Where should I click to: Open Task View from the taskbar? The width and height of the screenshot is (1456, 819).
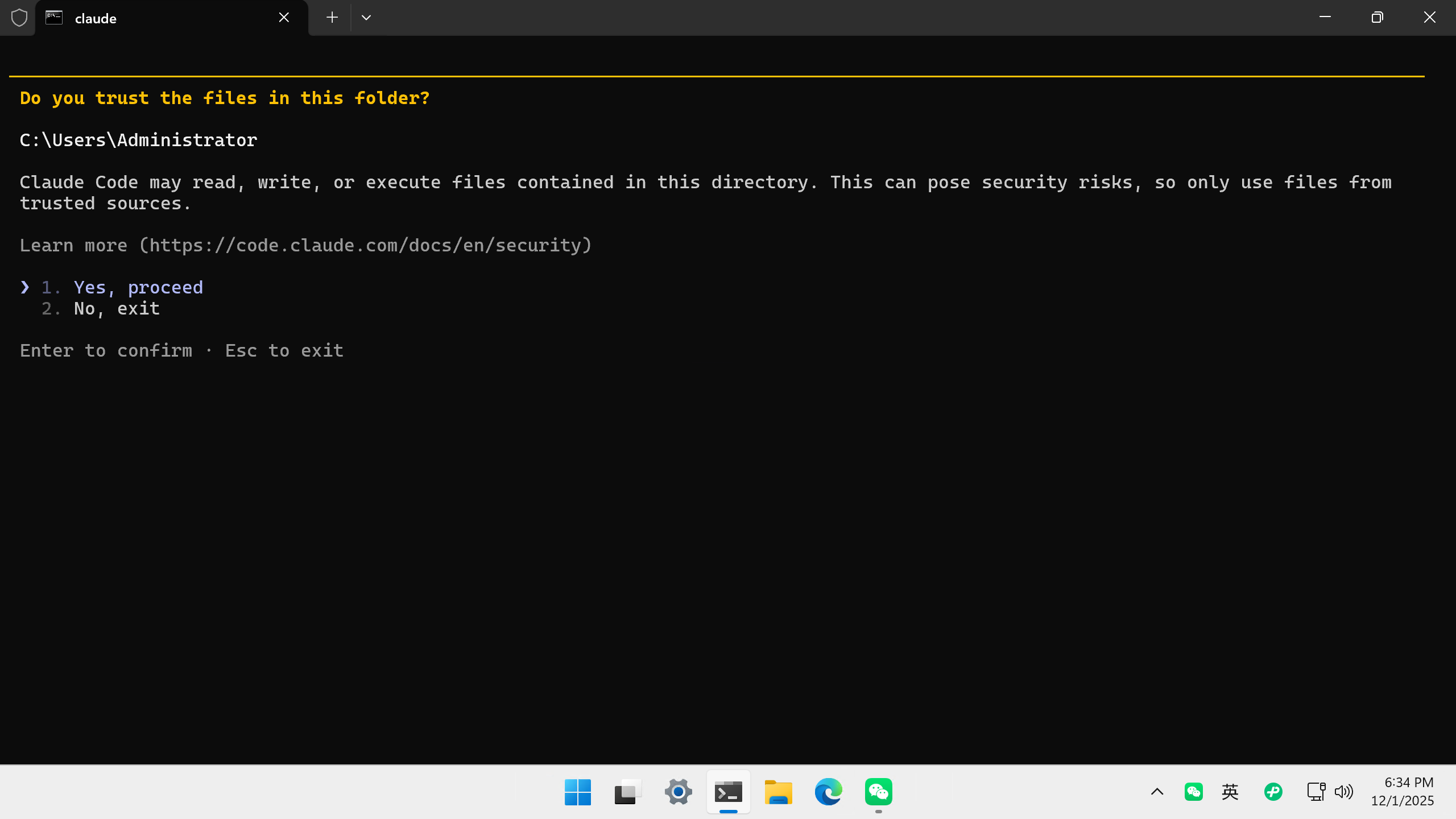[628, 792]
